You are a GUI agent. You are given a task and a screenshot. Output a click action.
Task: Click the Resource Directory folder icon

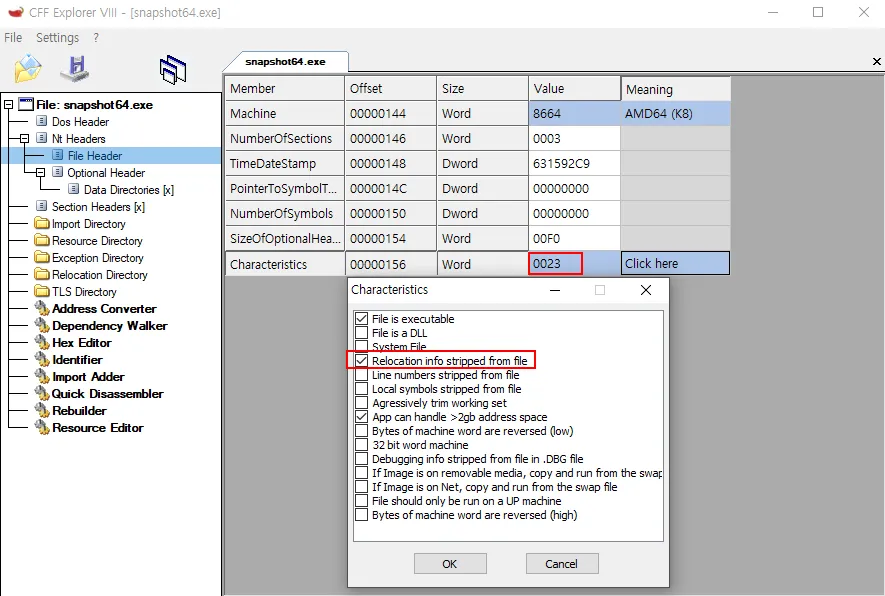[42, 240]
